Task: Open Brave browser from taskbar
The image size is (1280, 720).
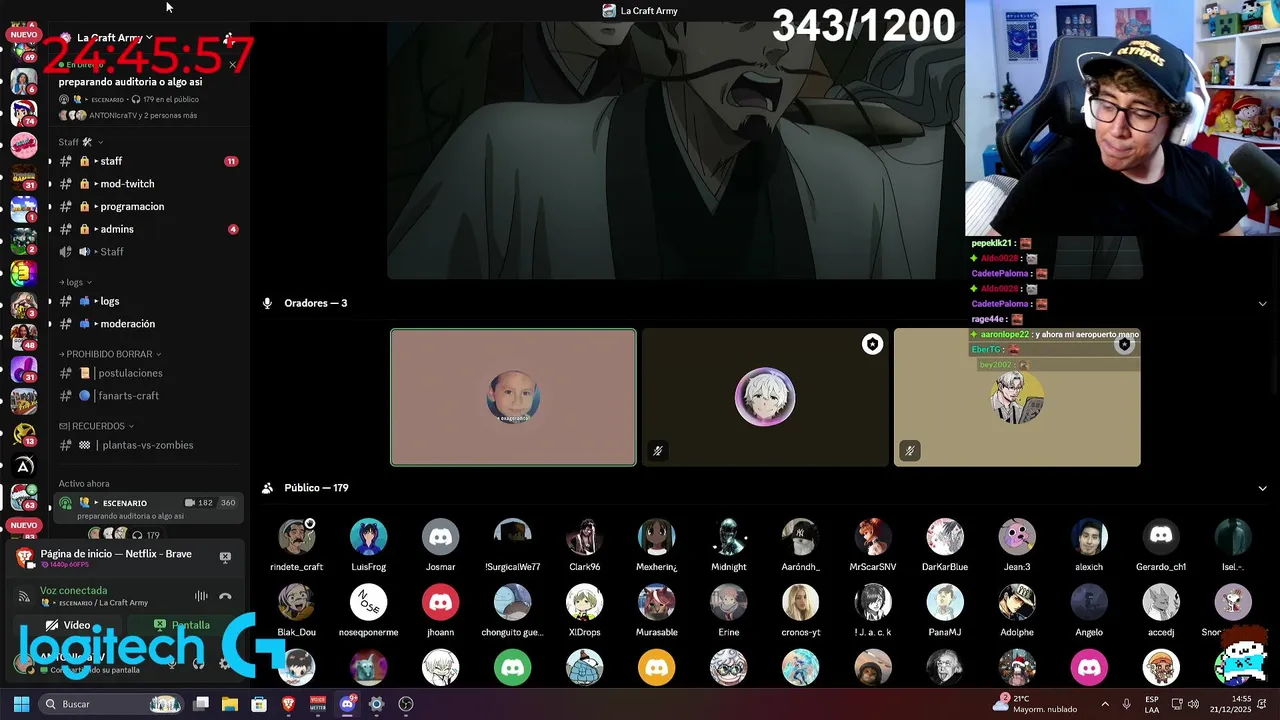Action: tap(288, 704)
